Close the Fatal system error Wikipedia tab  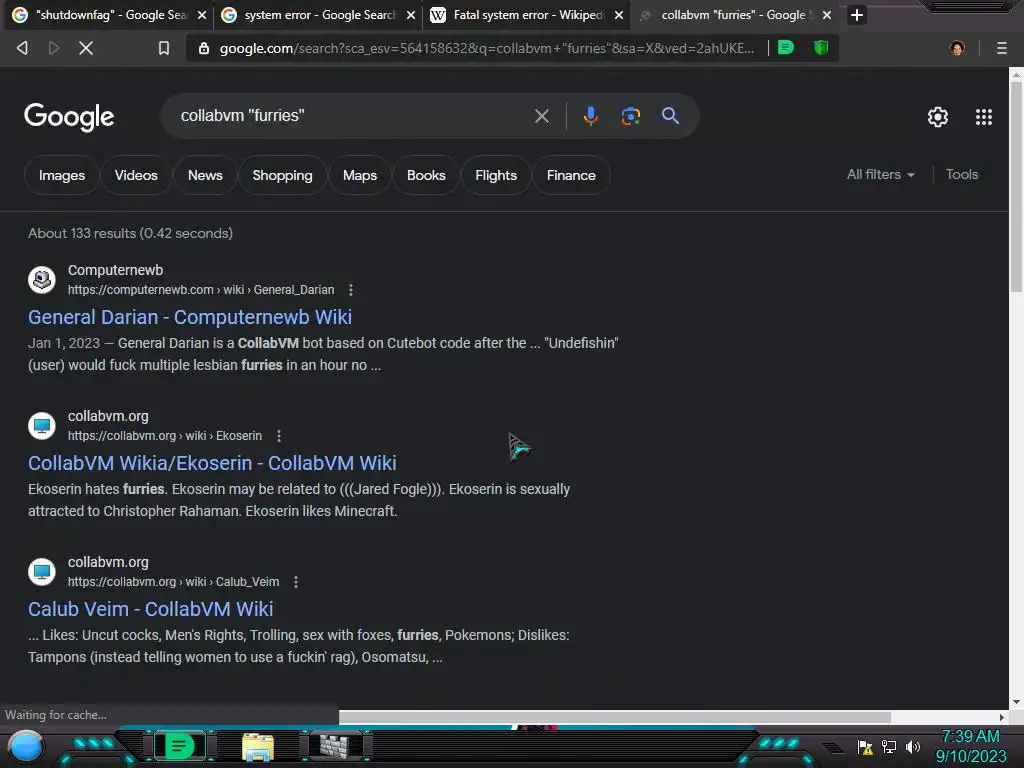pos(619,15)
